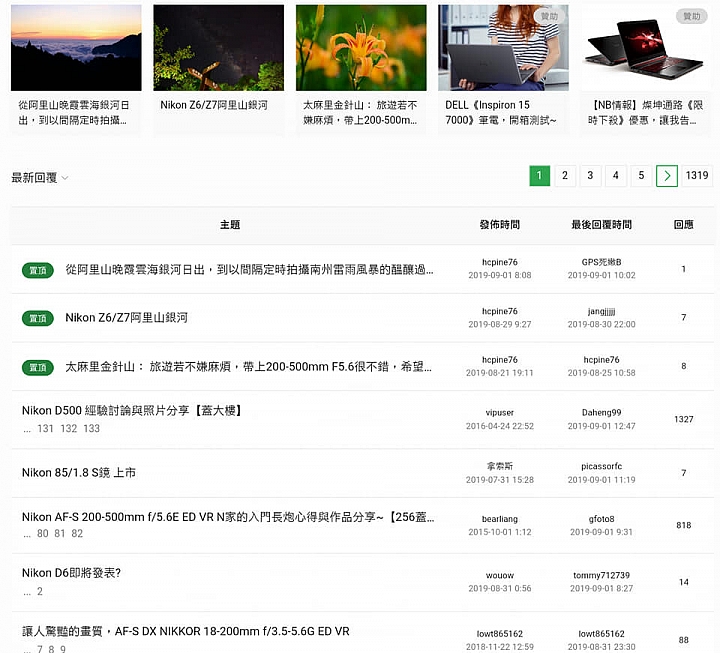Open the Milky Way night sky thumbnail
Viewport: 720px width, 653px height.
219,48
